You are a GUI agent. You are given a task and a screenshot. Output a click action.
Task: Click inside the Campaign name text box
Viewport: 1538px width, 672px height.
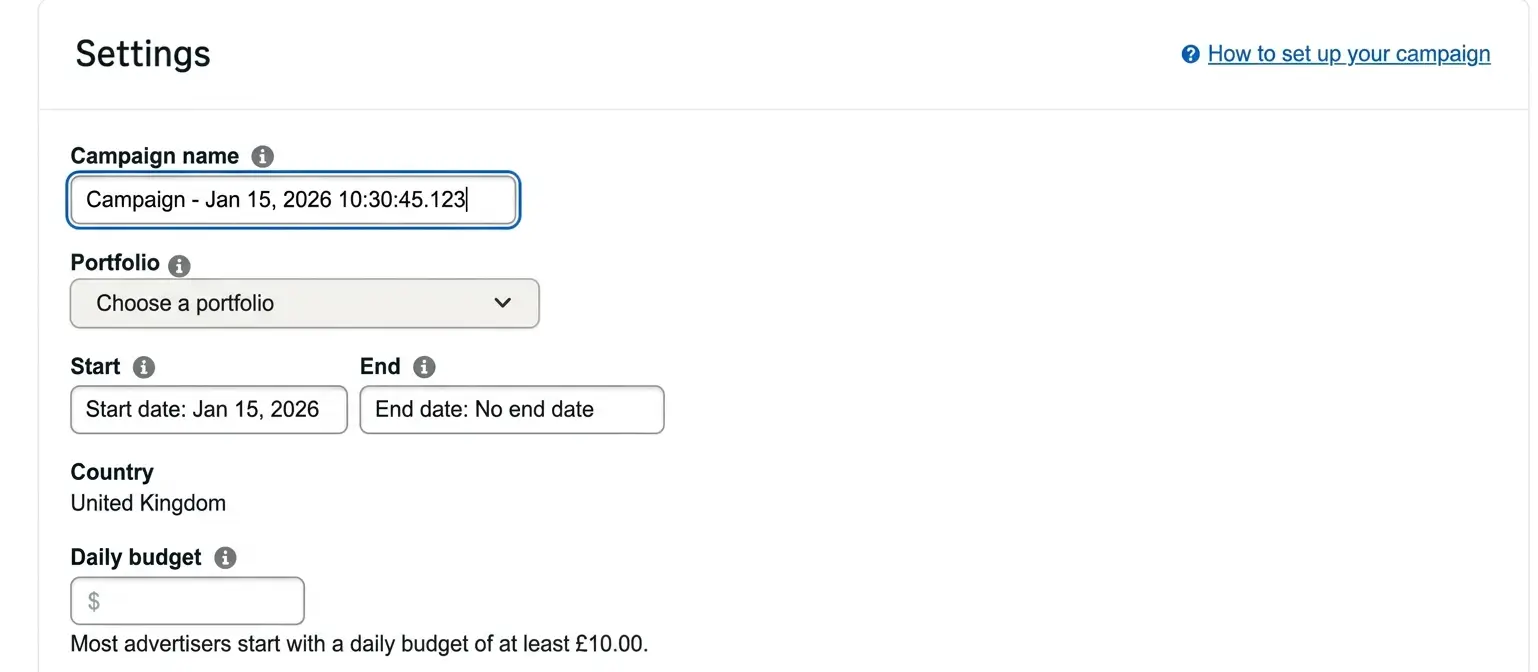coord(292,200)
